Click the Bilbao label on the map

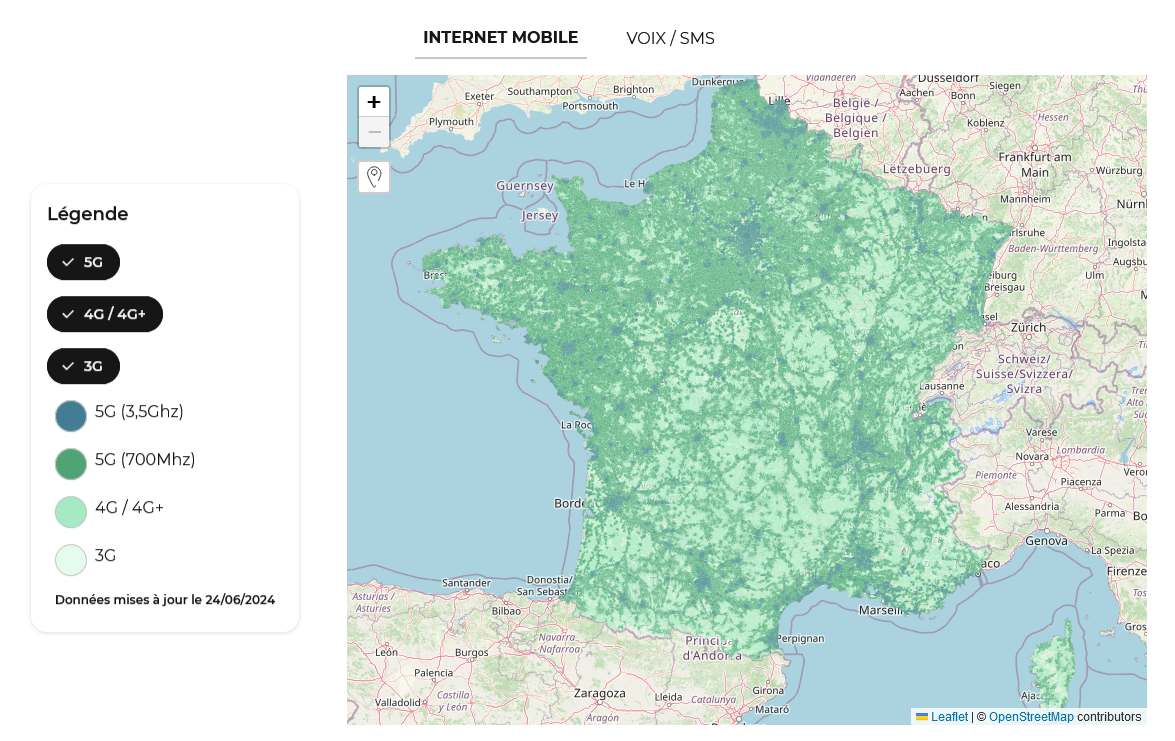[x=506, y=611]
